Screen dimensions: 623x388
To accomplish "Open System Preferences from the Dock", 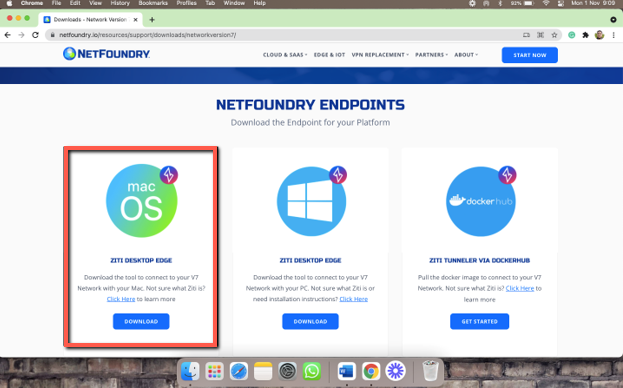I will point(287,372).
